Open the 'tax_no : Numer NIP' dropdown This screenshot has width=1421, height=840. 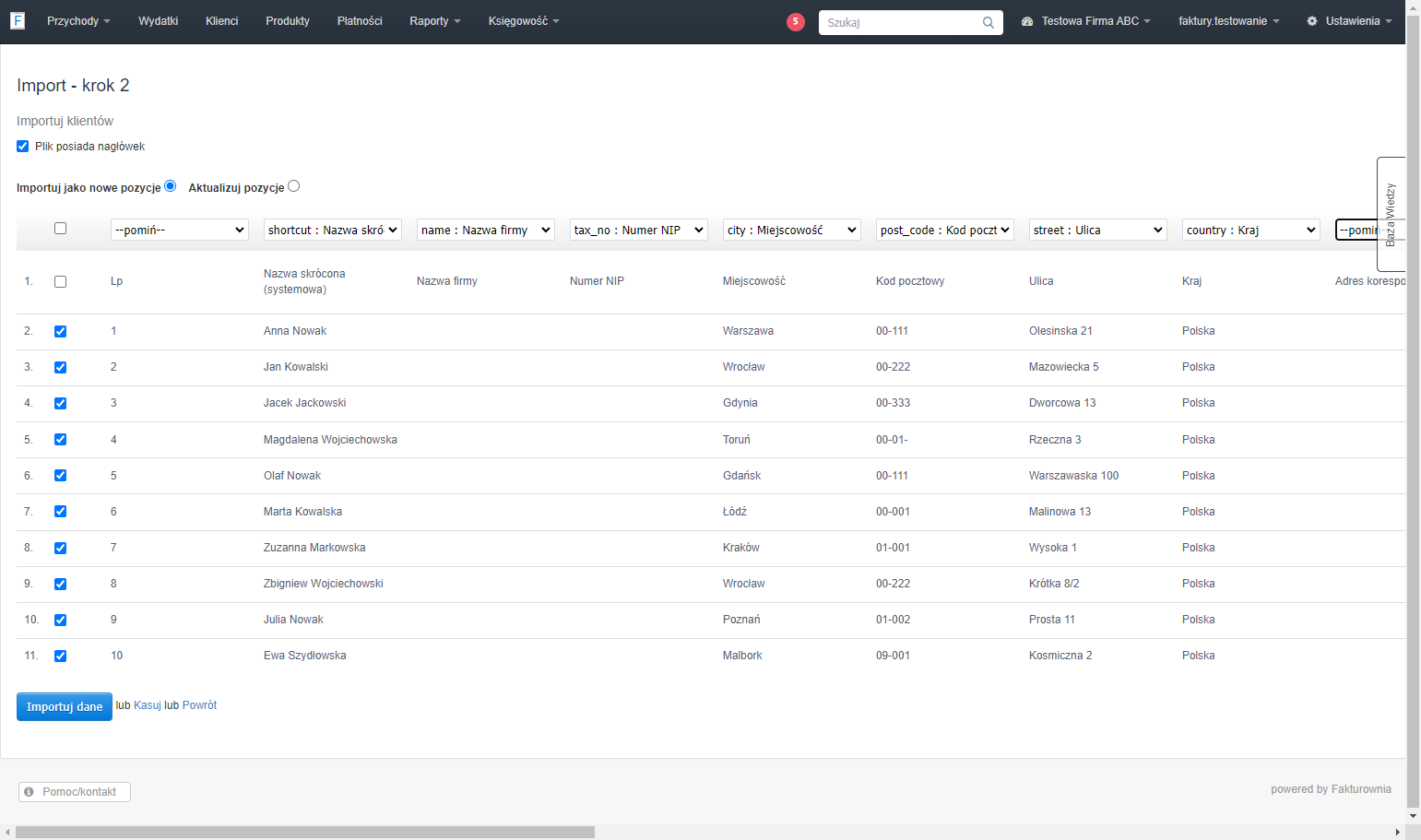(639, 230)
